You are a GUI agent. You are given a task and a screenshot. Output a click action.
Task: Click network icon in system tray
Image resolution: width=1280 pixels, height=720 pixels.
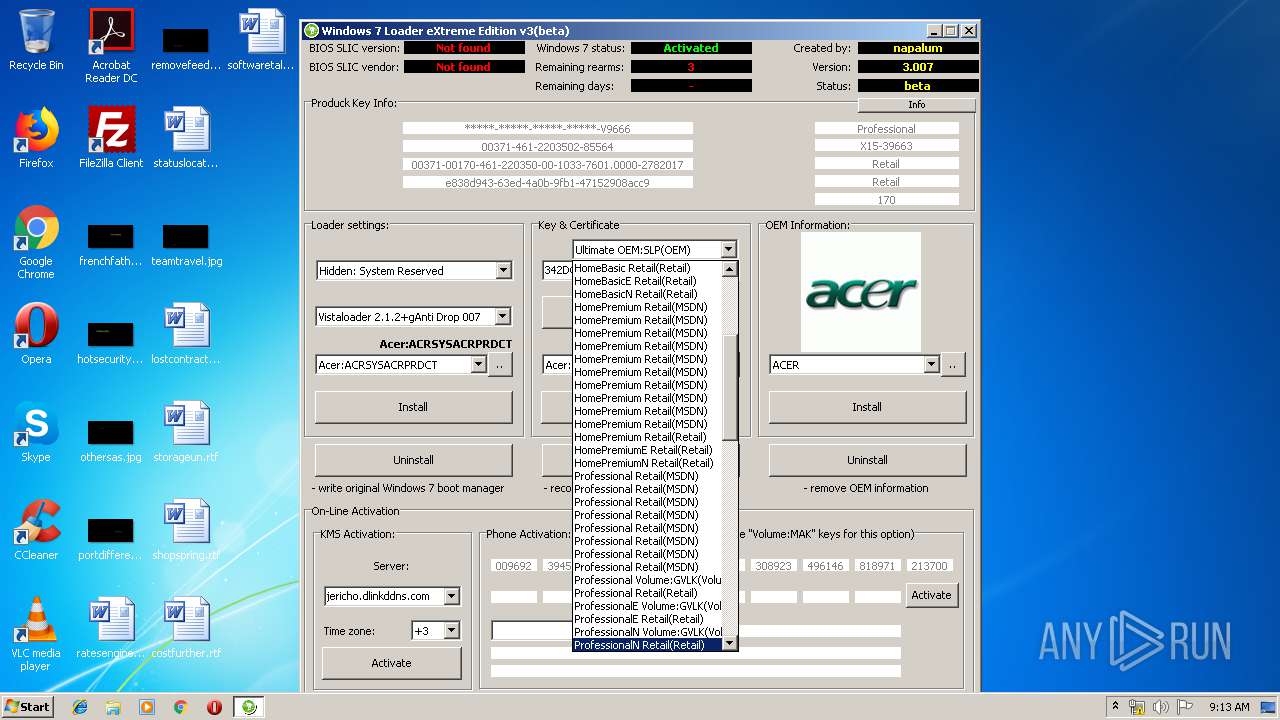coord(1138,707)
